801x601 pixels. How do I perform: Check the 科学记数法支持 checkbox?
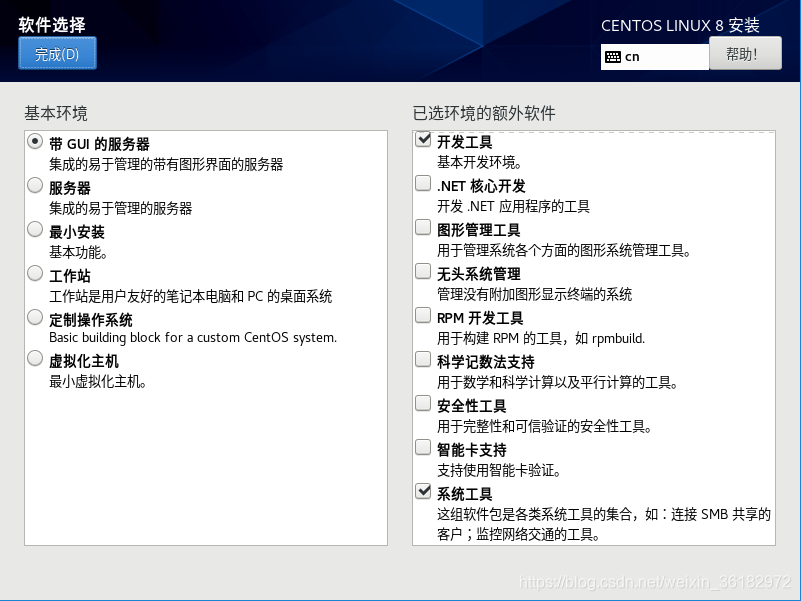423,359
